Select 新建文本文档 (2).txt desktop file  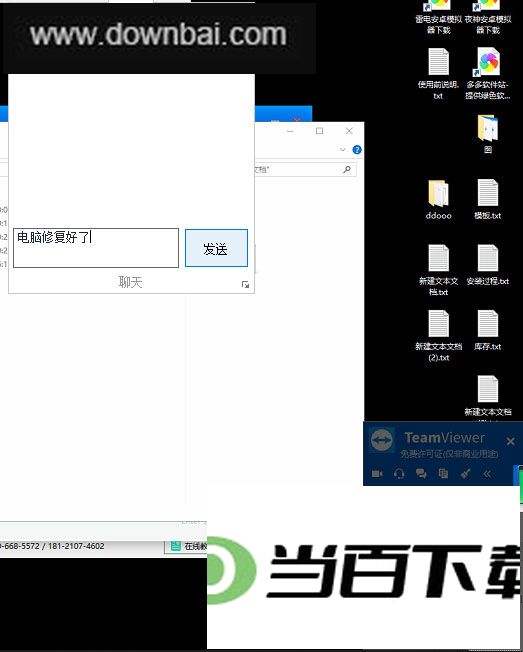point(439,336)
